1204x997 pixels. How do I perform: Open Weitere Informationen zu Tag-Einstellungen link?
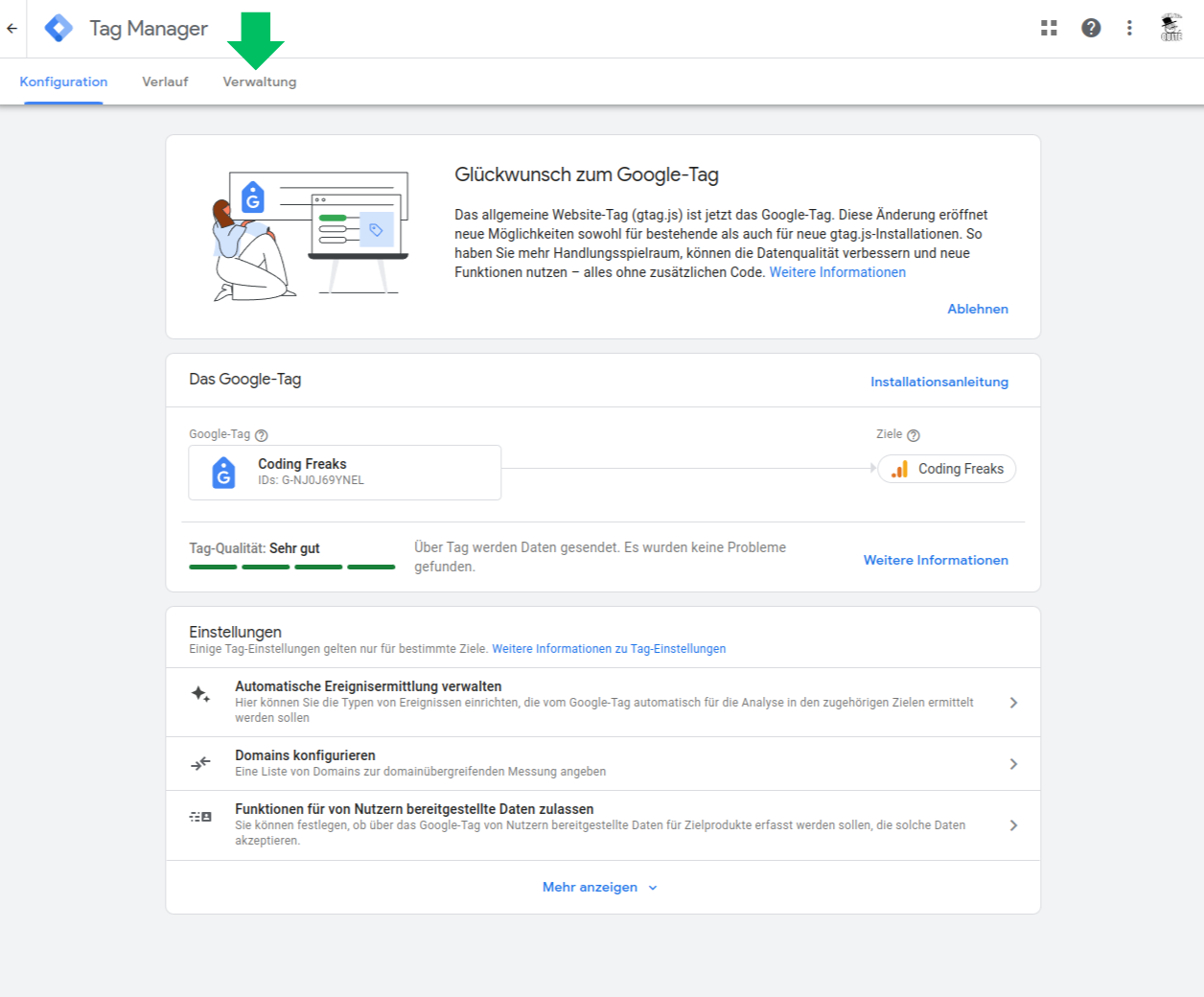pyautogui.click(x=609, y=649)
